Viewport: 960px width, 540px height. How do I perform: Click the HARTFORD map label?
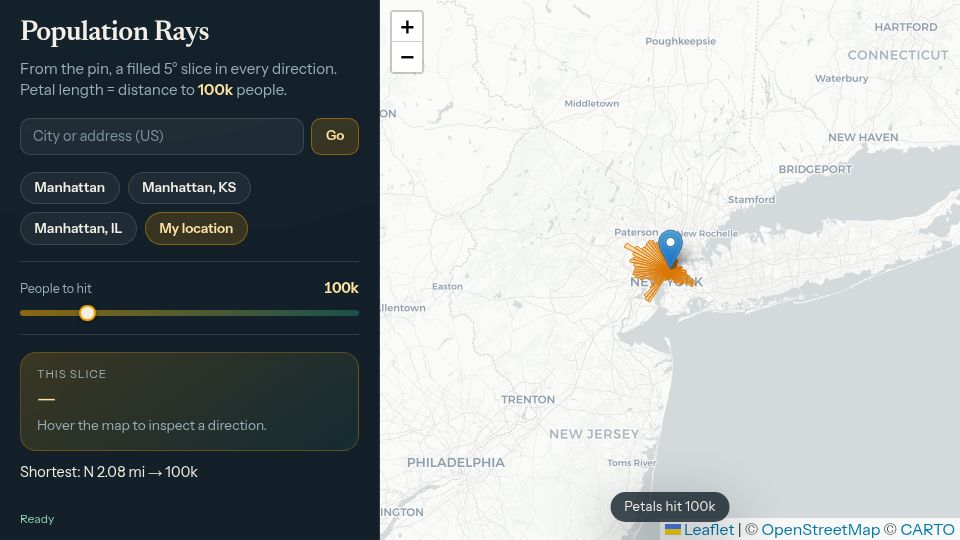[906, 27]
